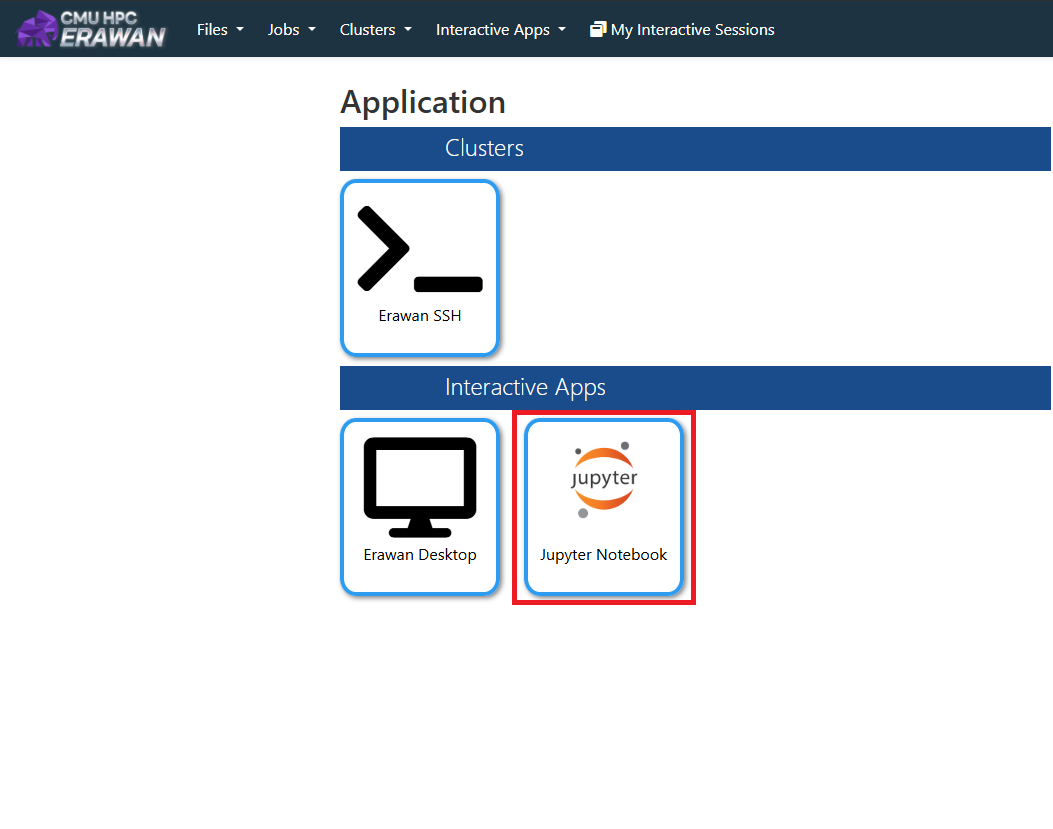Expand the caret beside Interactive Apps in navbar
The image size is (1053, 829).
coord(562,29)
